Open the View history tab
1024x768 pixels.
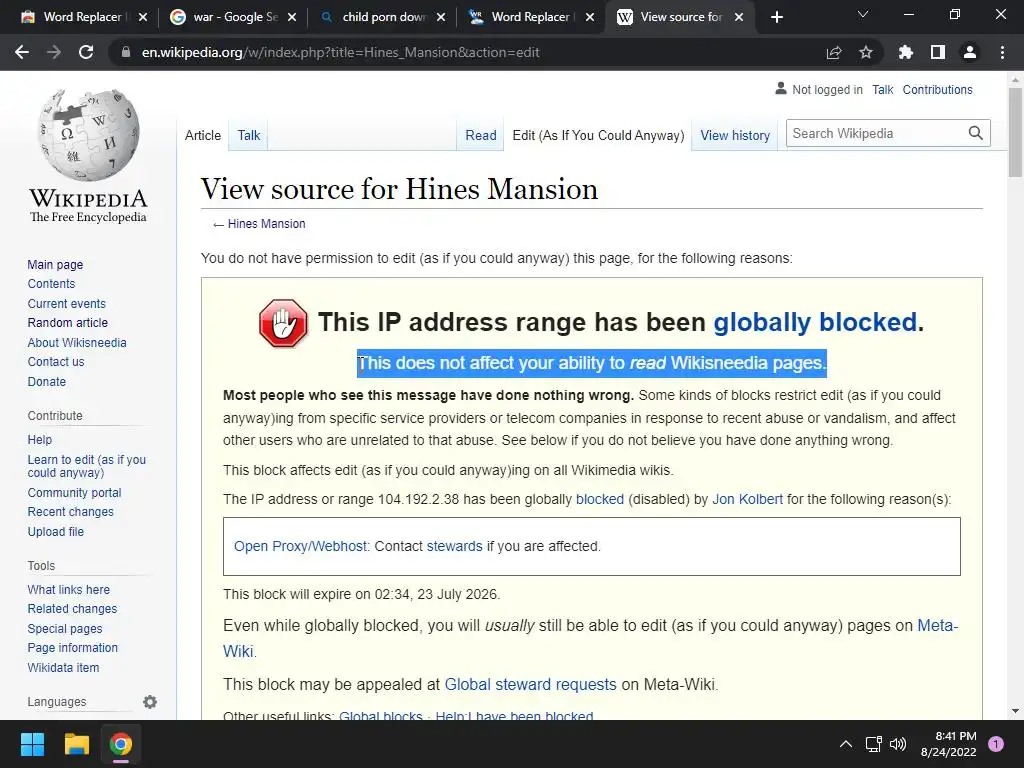[735, 135]
